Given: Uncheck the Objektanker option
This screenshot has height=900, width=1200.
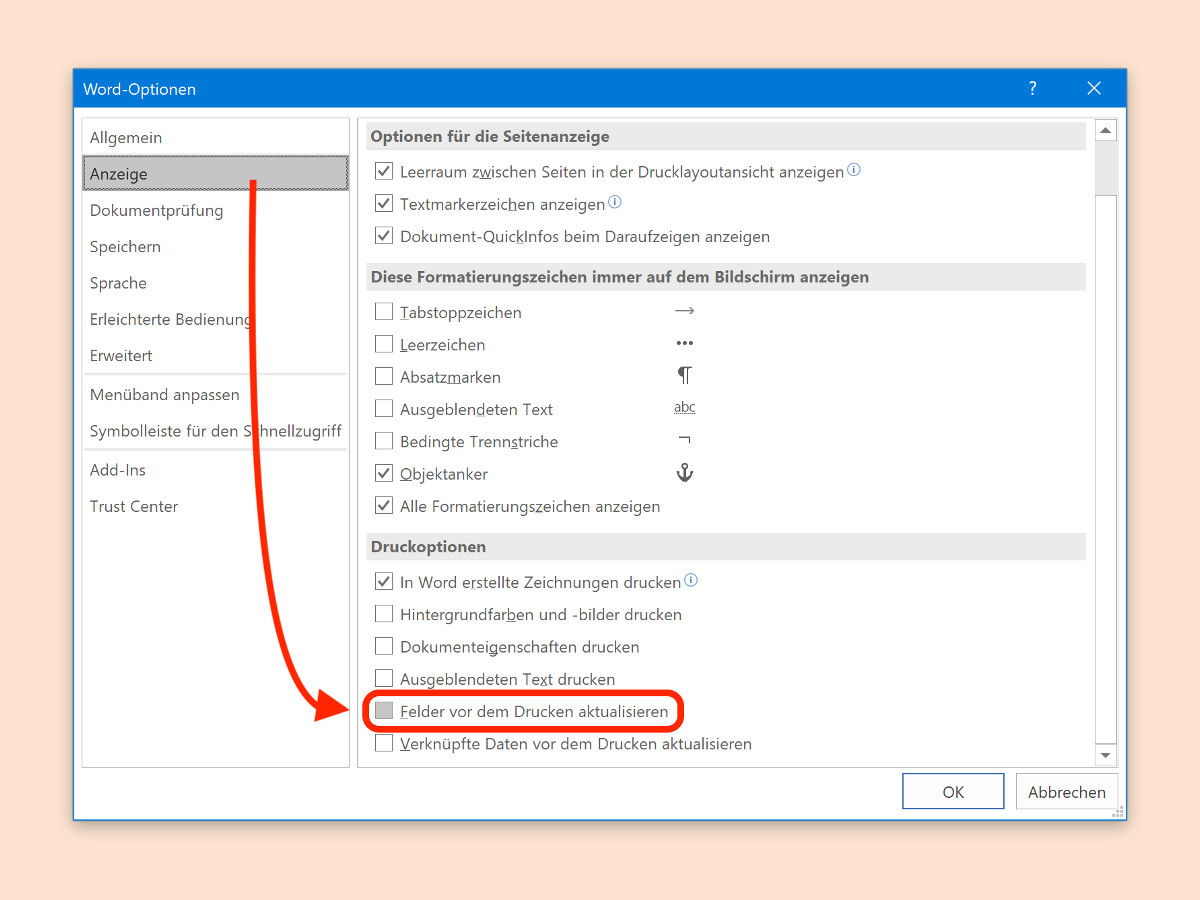Looking at the screenshot, I should (384, 474).
